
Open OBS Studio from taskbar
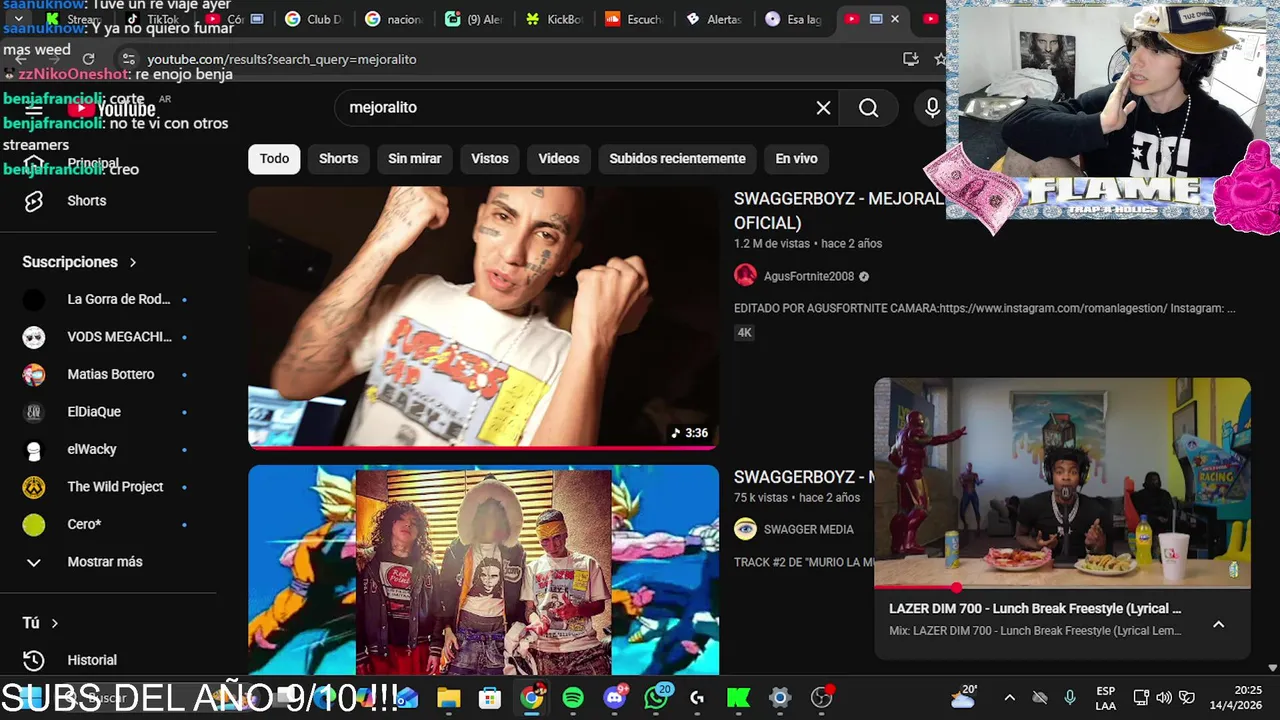point(822,698)
